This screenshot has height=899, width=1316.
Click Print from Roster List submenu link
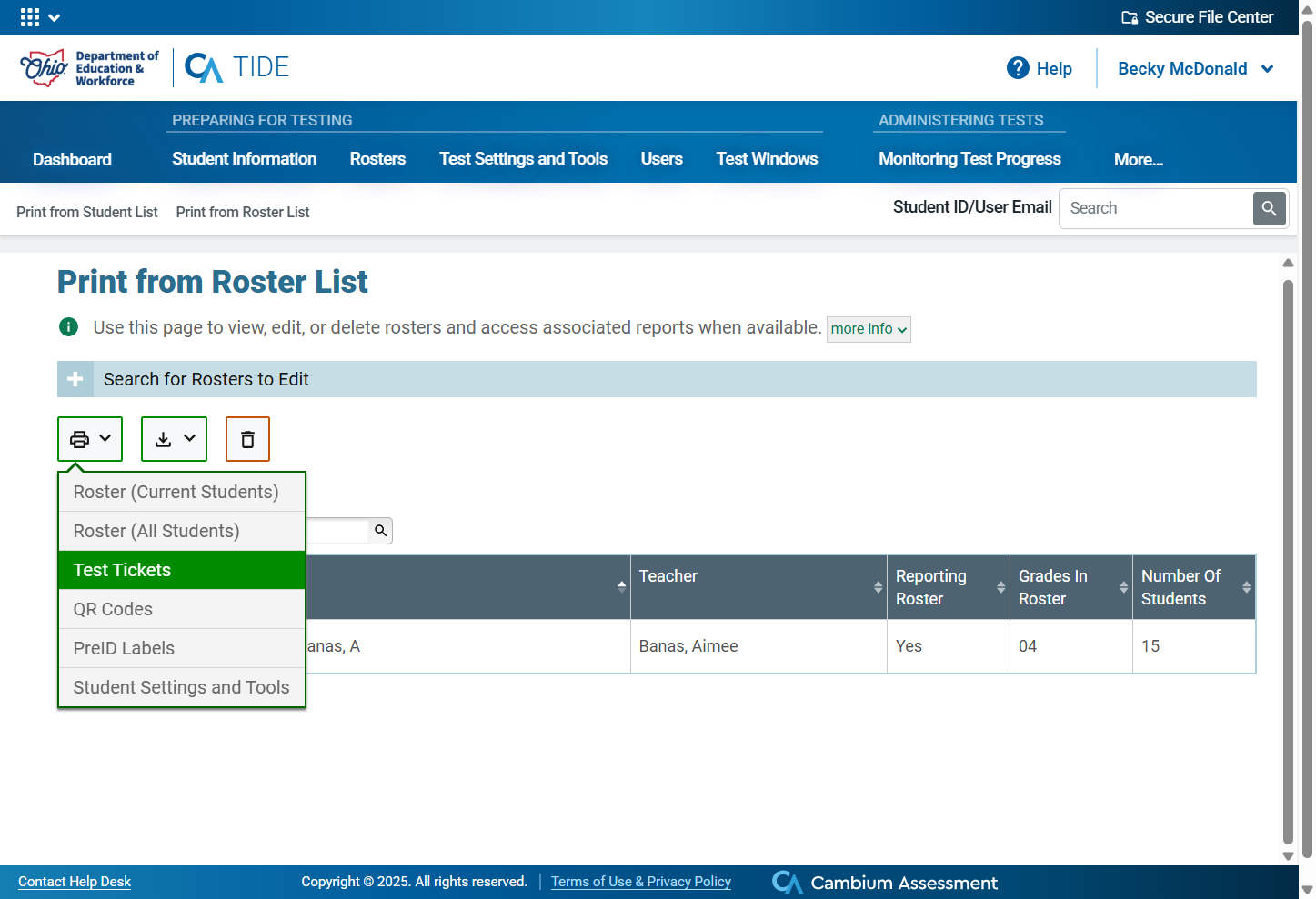coord(243,212)
